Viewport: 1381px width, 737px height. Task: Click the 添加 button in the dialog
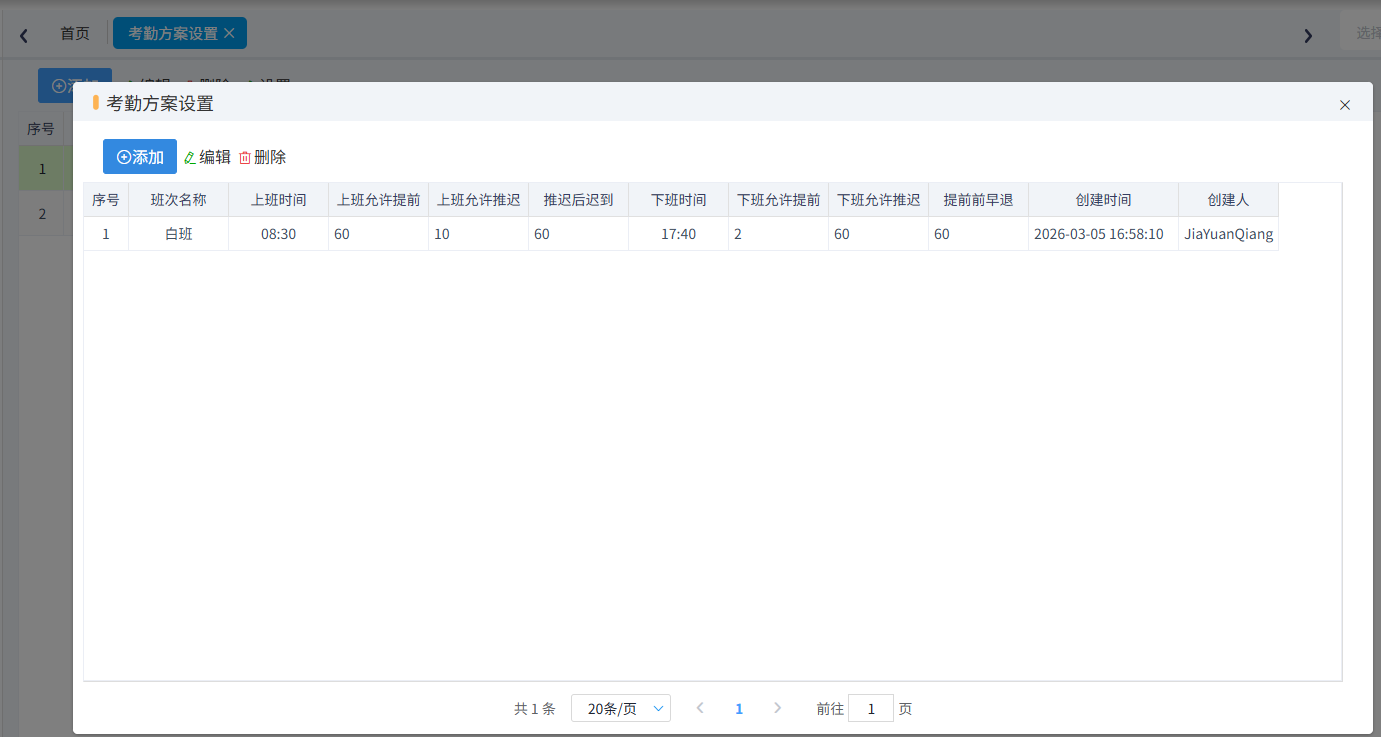pyautogui.click(x=140, y=157)
